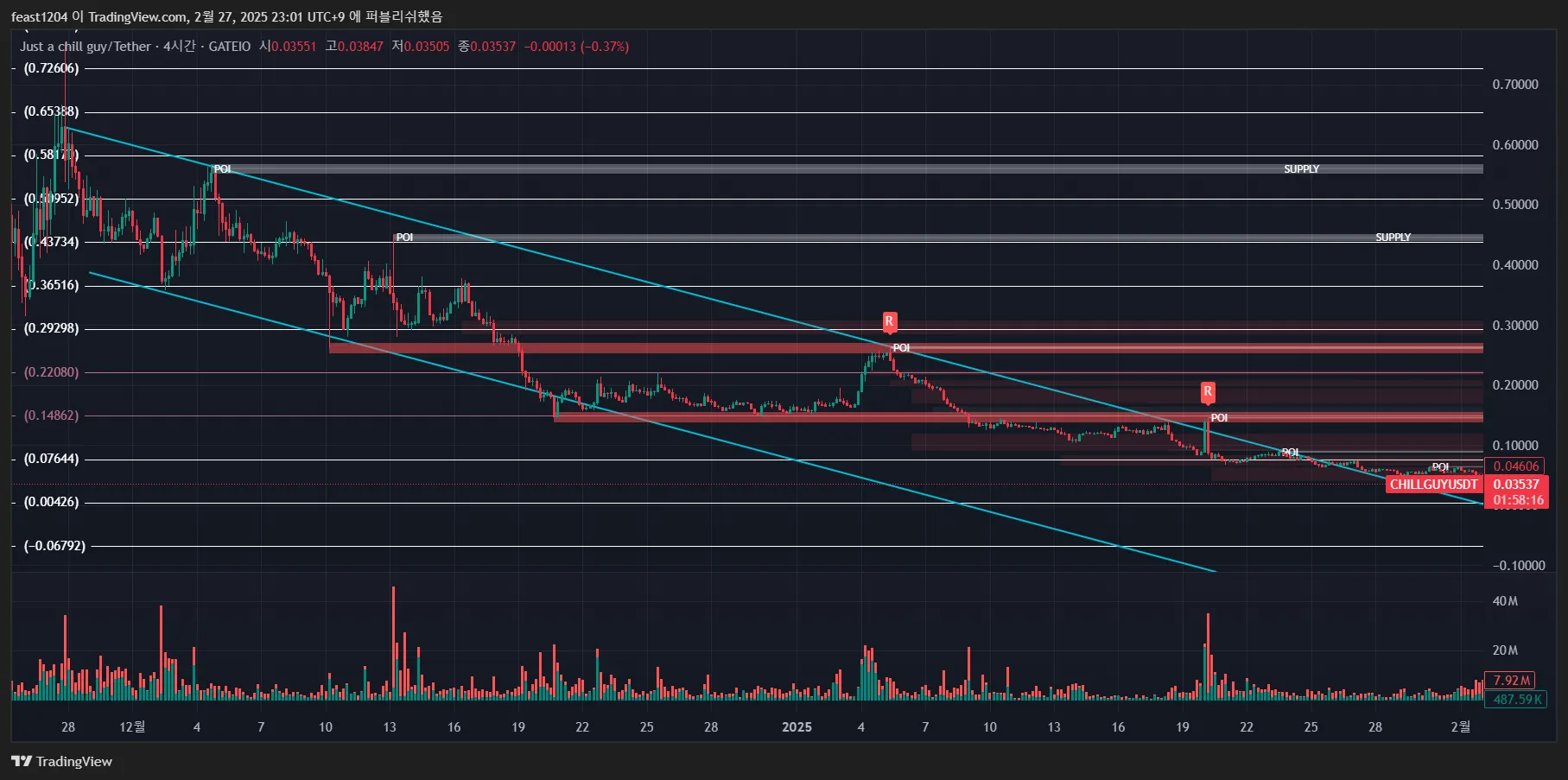
Task: Click the (-0.06792) level label
Action: [x=54, y=546]
